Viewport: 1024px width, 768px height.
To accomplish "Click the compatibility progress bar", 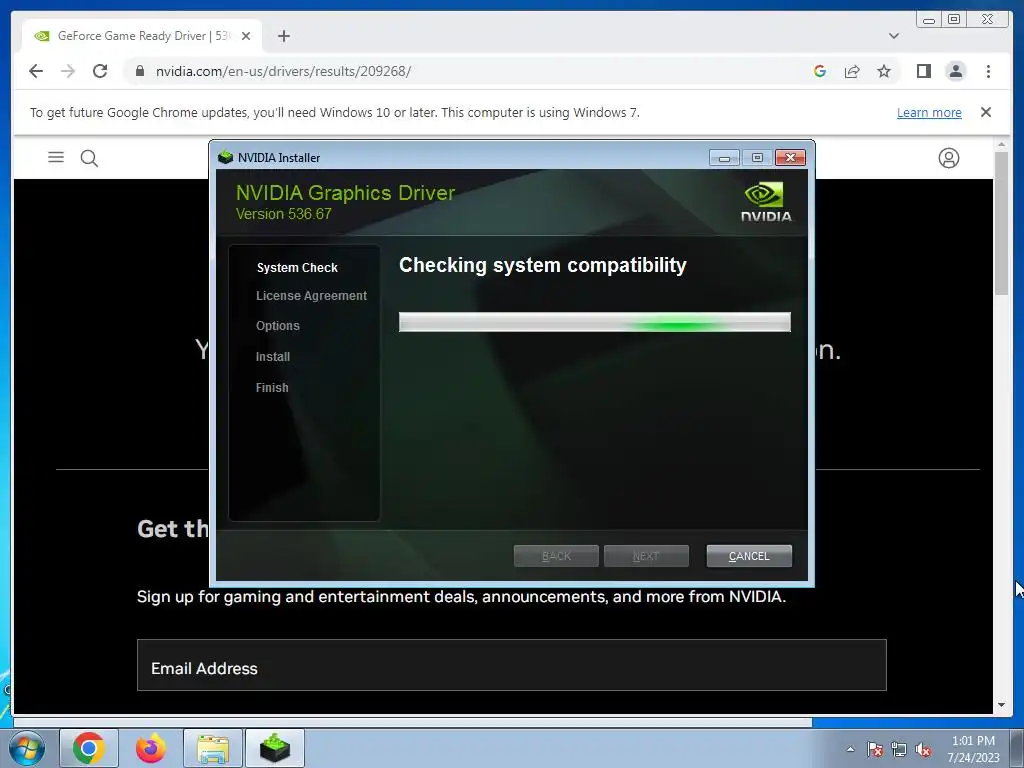I will coord(595,322).
